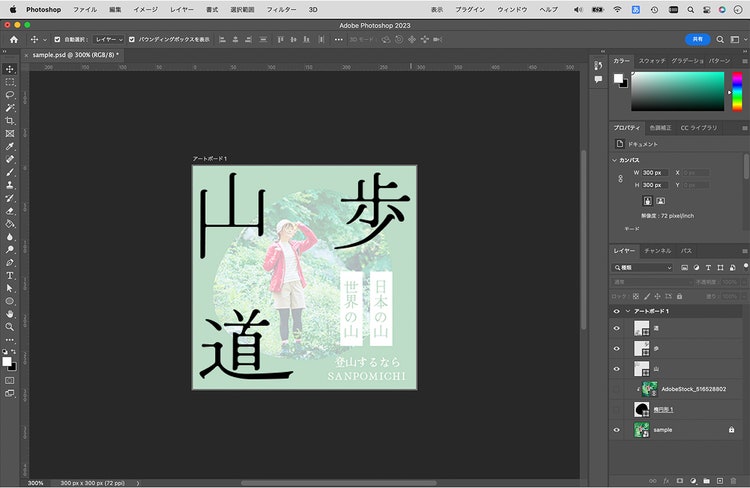The image size is (750, 488).
Task: Click the blue 共有 share button
Action: [x=698, y=39]
